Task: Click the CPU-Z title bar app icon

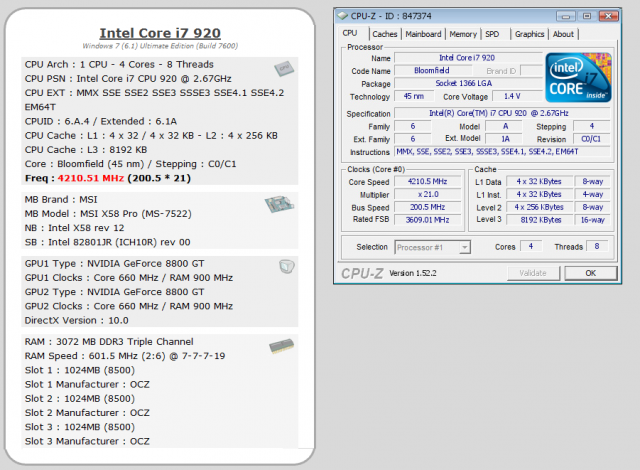Action: tap(342, 16)
